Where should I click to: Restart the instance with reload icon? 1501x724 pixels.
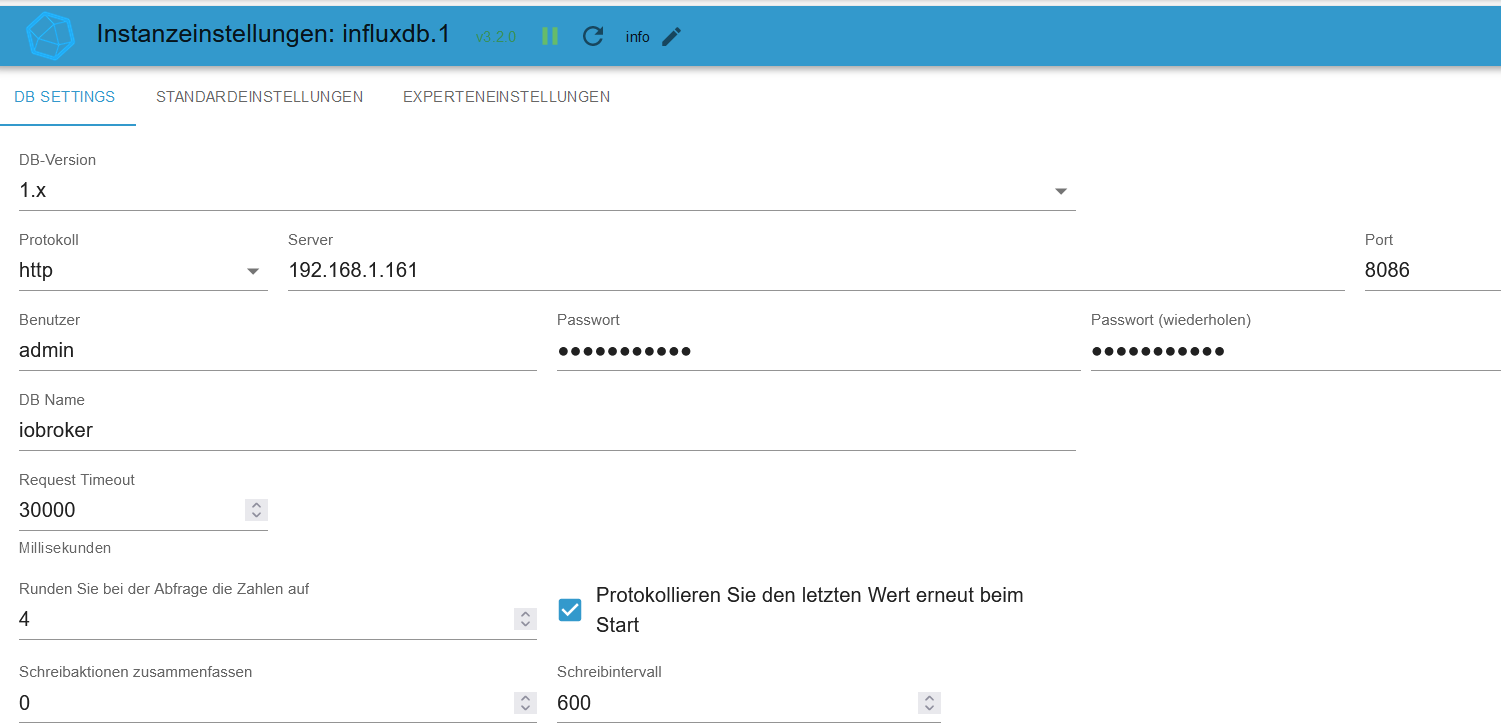pos(593,36)
